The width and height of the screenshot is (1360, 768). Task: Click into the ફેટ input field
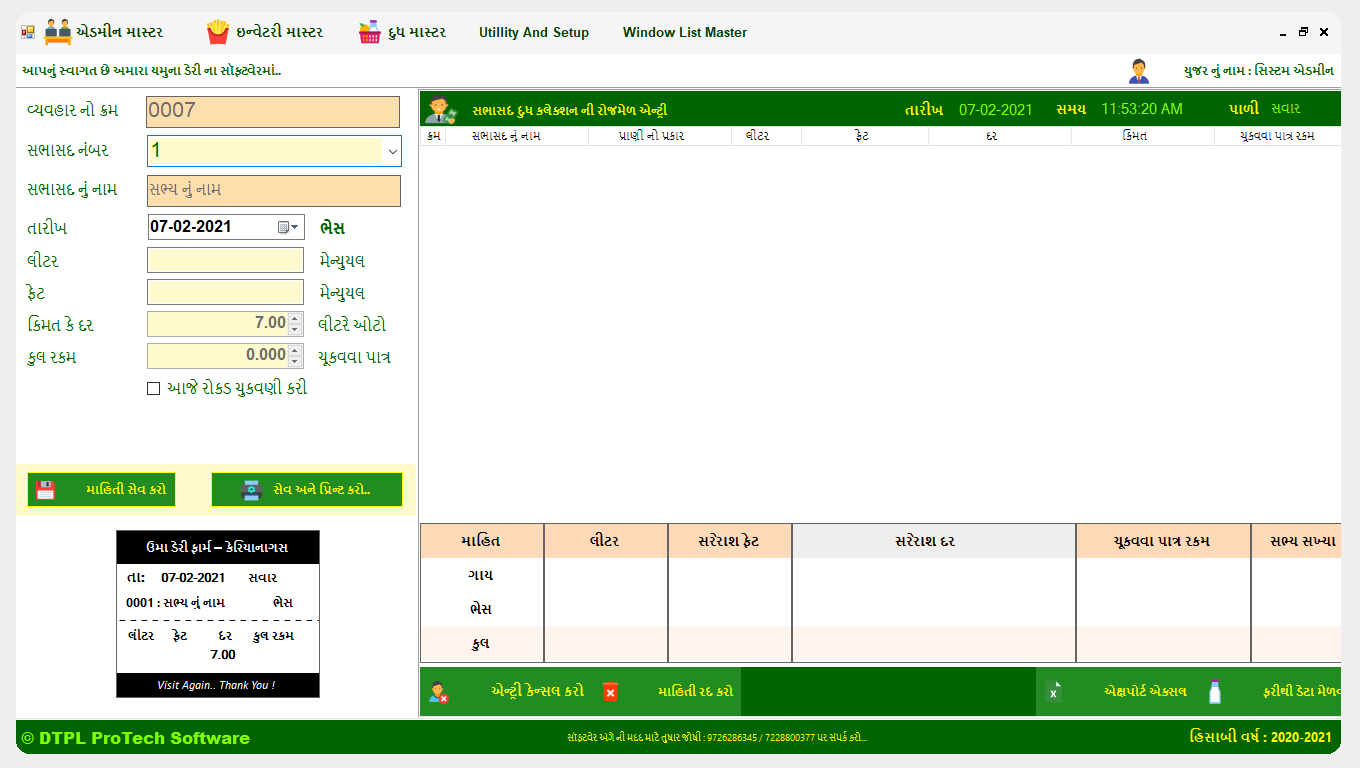tap(225, 292)
